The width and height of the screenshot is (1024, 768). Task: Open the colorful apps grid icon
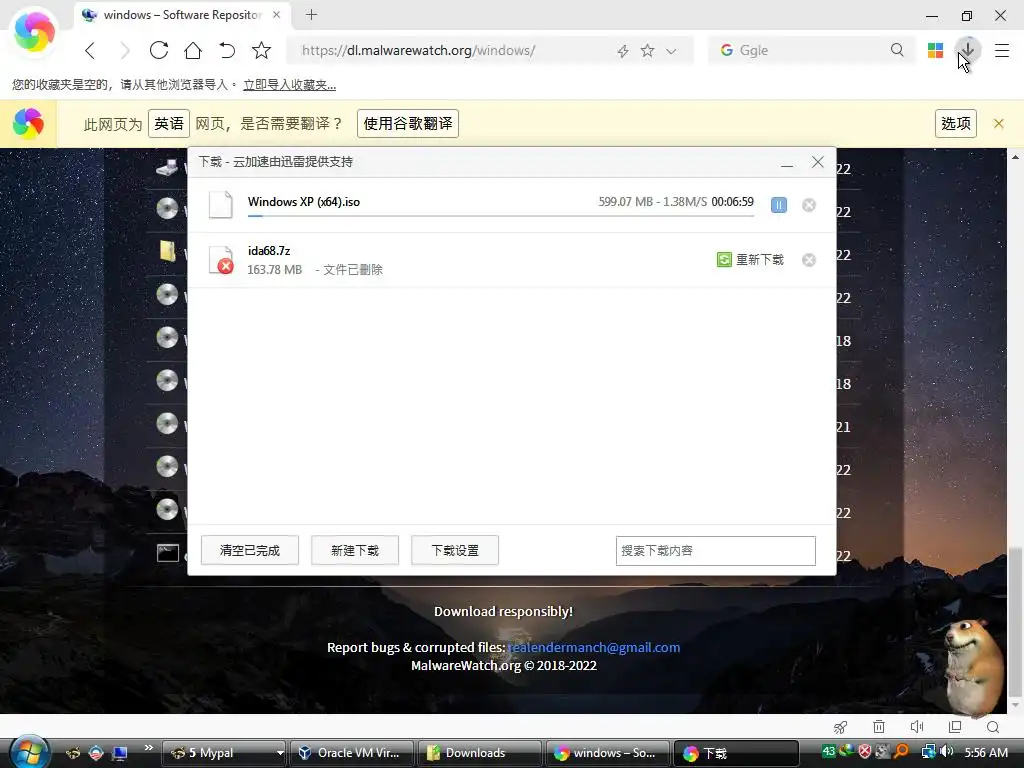click(935, 50)
